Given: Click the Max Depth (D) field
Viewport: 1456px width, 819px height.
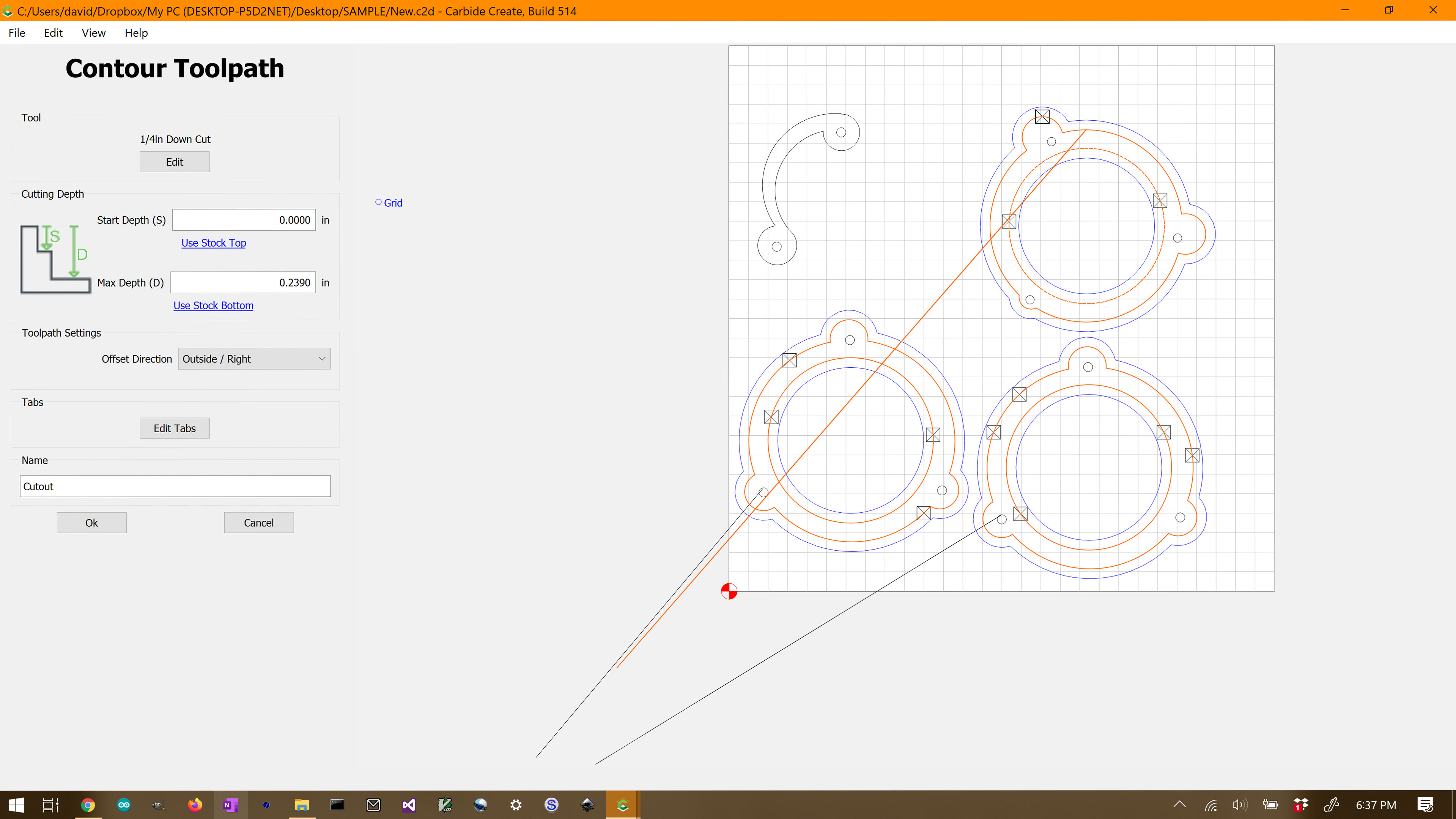Looking at the screenshot, I should tap(243, 282).
